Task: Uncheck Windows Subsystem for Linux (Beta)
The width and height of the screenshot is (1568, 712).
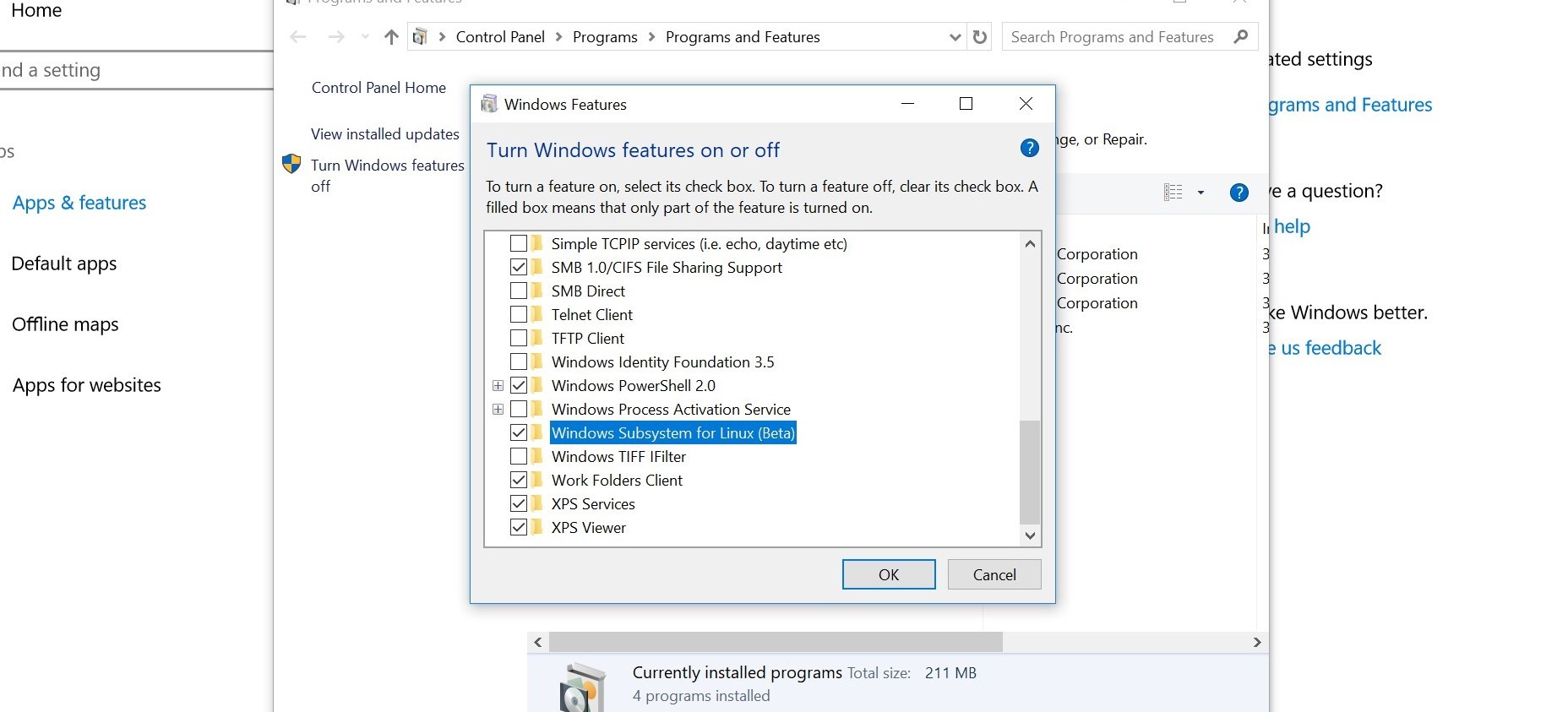Action: tap(519, 432)
